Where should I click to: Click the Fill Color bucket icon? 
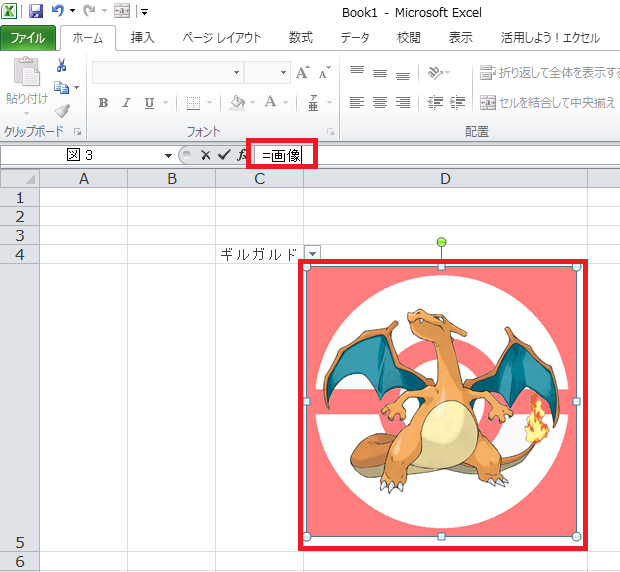click(x=237, y=103)
